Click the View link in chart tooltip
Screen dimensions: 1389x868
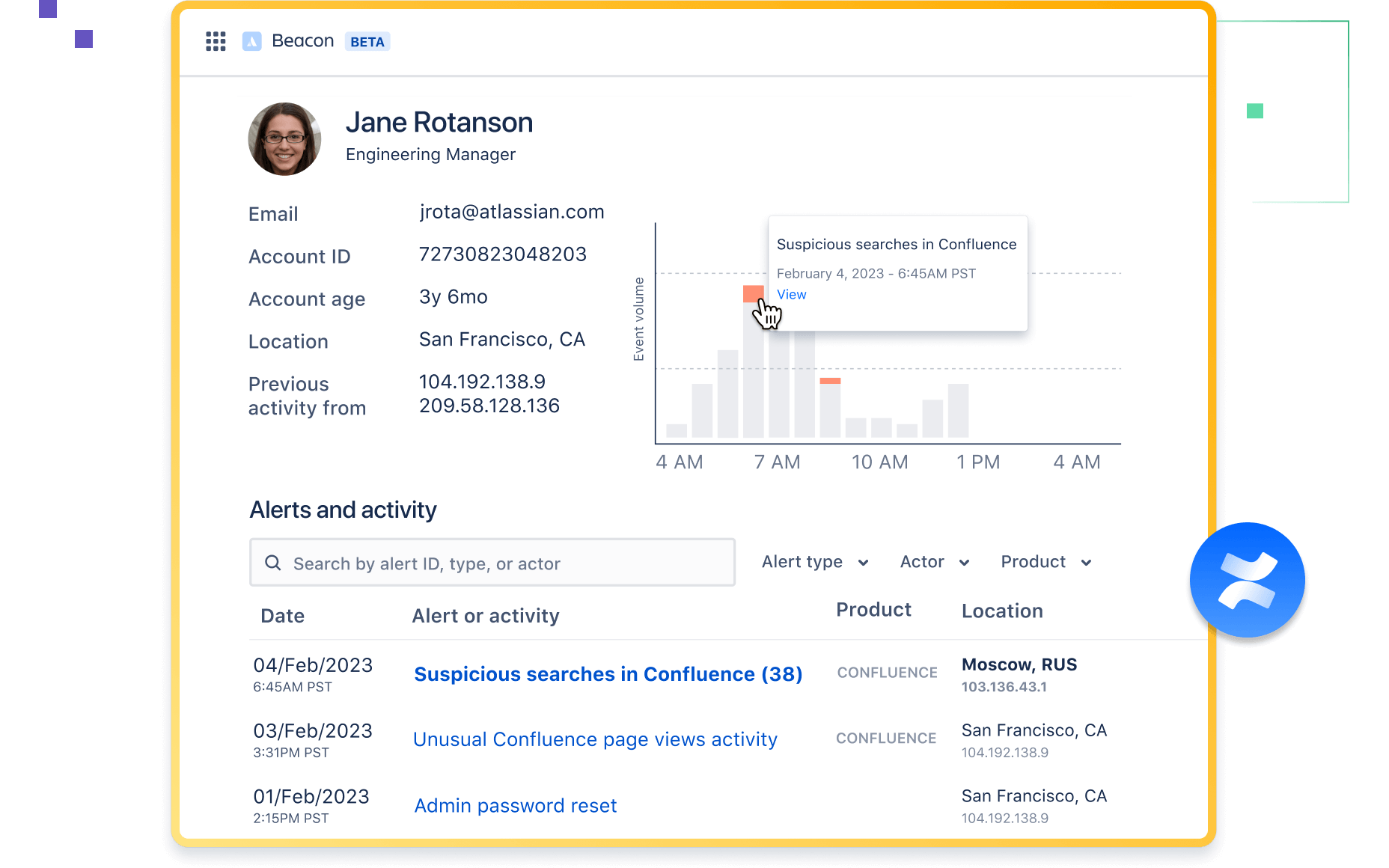coord(791,295)
